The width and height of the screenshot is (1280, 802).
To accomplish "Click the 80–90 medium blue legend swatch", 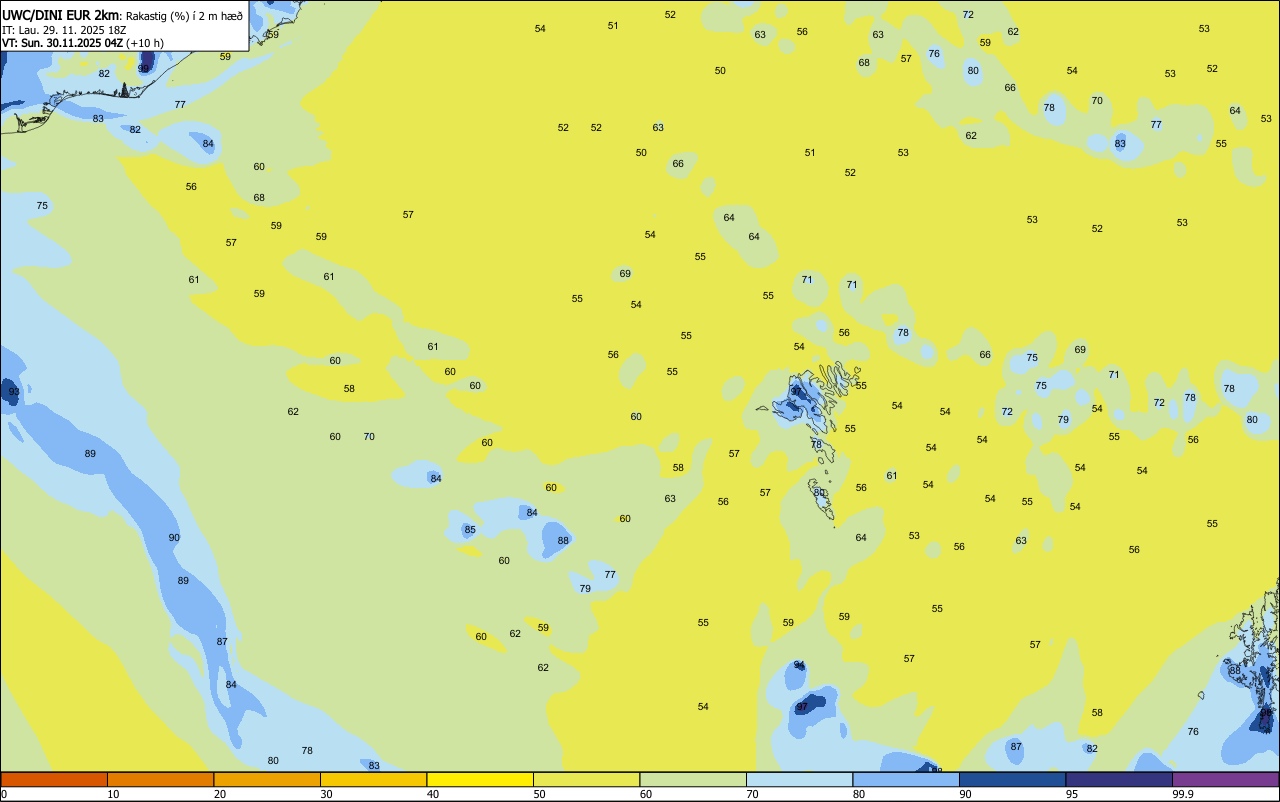I will click(x=906, y=779).
